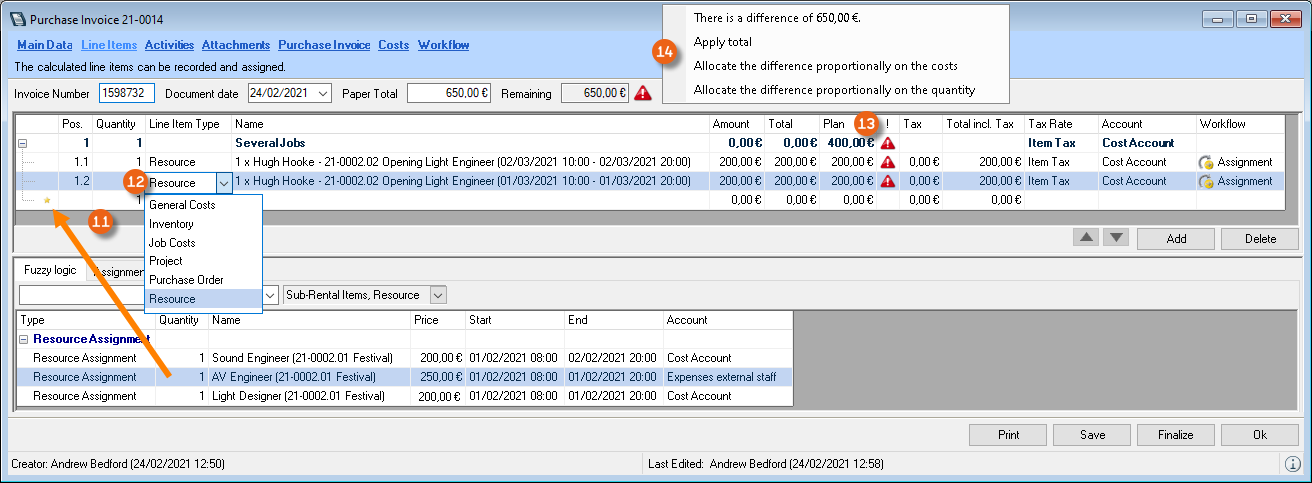Select Purchase Order from the type list
Screen dimensions: 1312x483
186,280
